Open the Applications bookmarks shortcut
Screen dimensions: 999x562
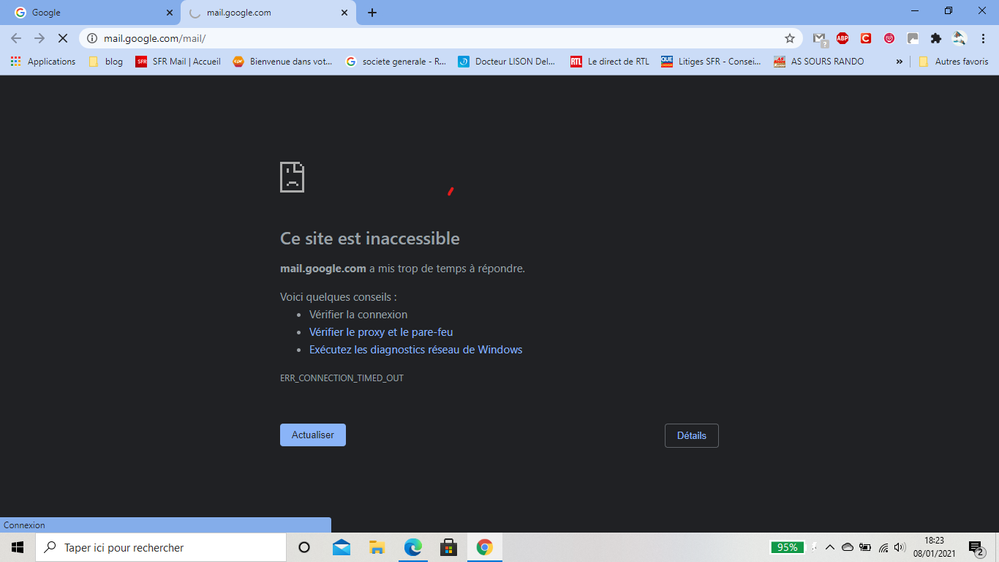[x=43, y=61]
